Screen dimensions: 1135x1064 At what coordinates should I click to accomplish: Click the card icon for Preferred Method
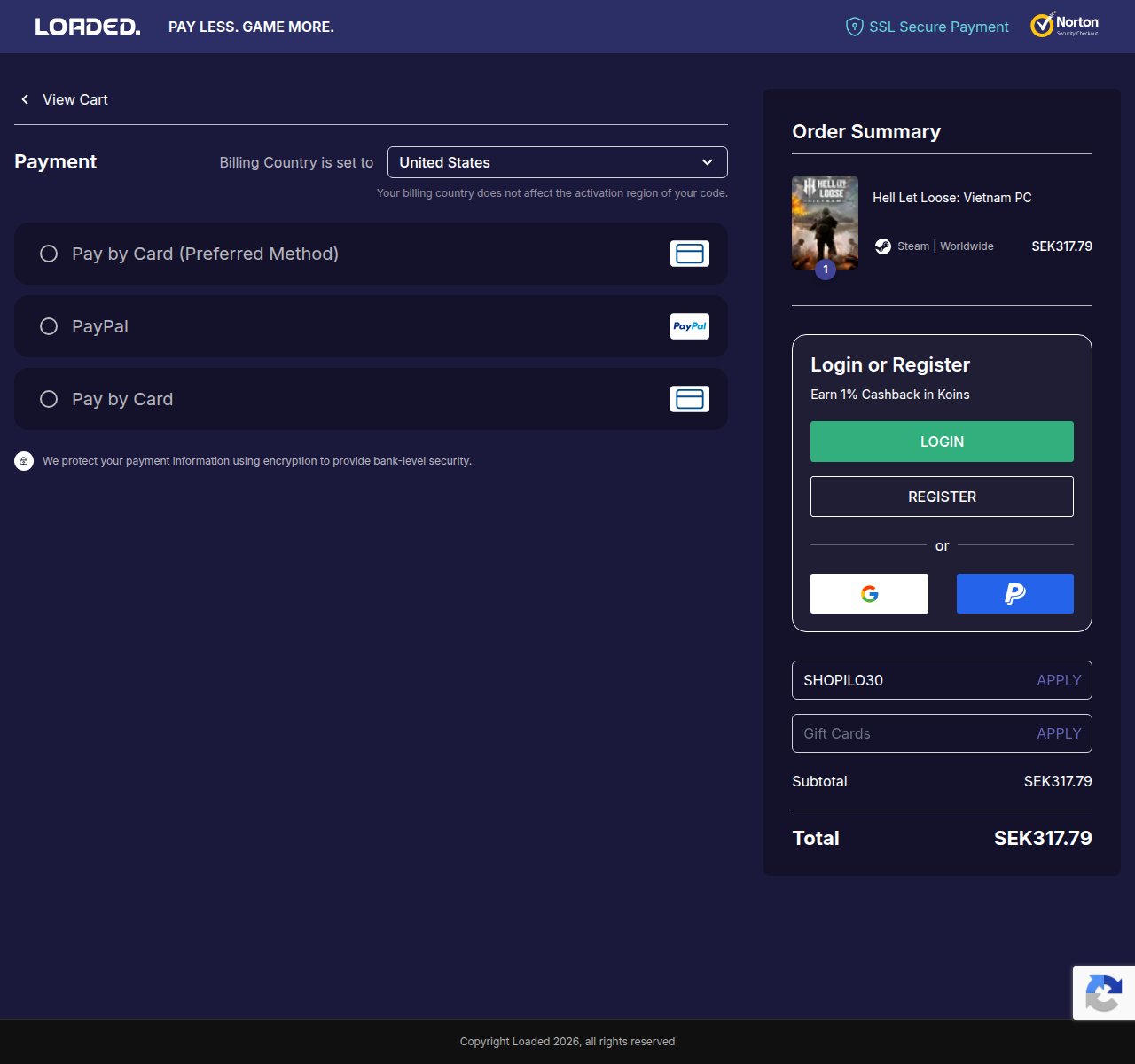pyautogui.click(x=690, y=254)
